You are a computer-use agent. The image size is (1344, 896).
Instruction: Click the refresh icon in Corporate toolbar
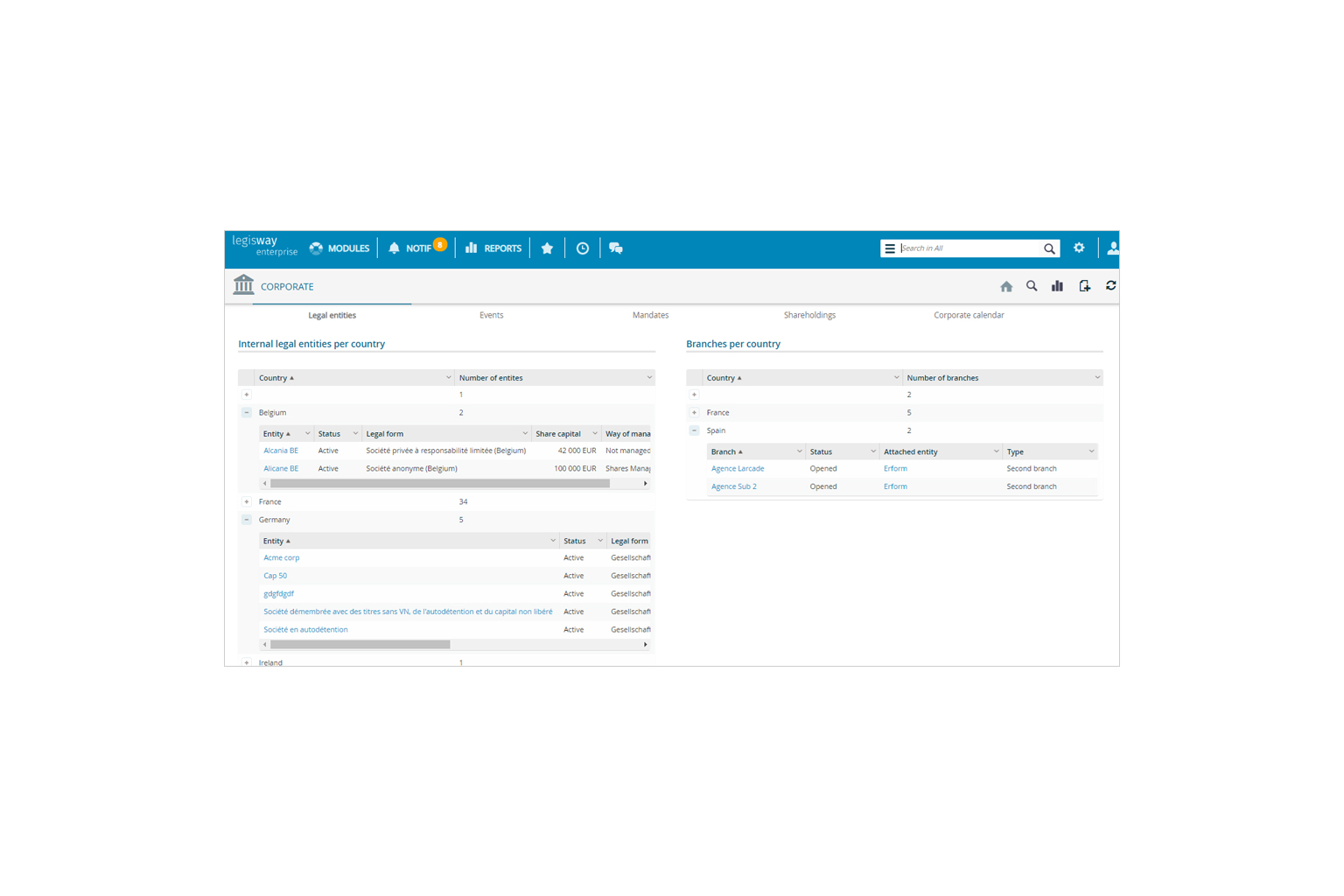(x=1110, y=286)
